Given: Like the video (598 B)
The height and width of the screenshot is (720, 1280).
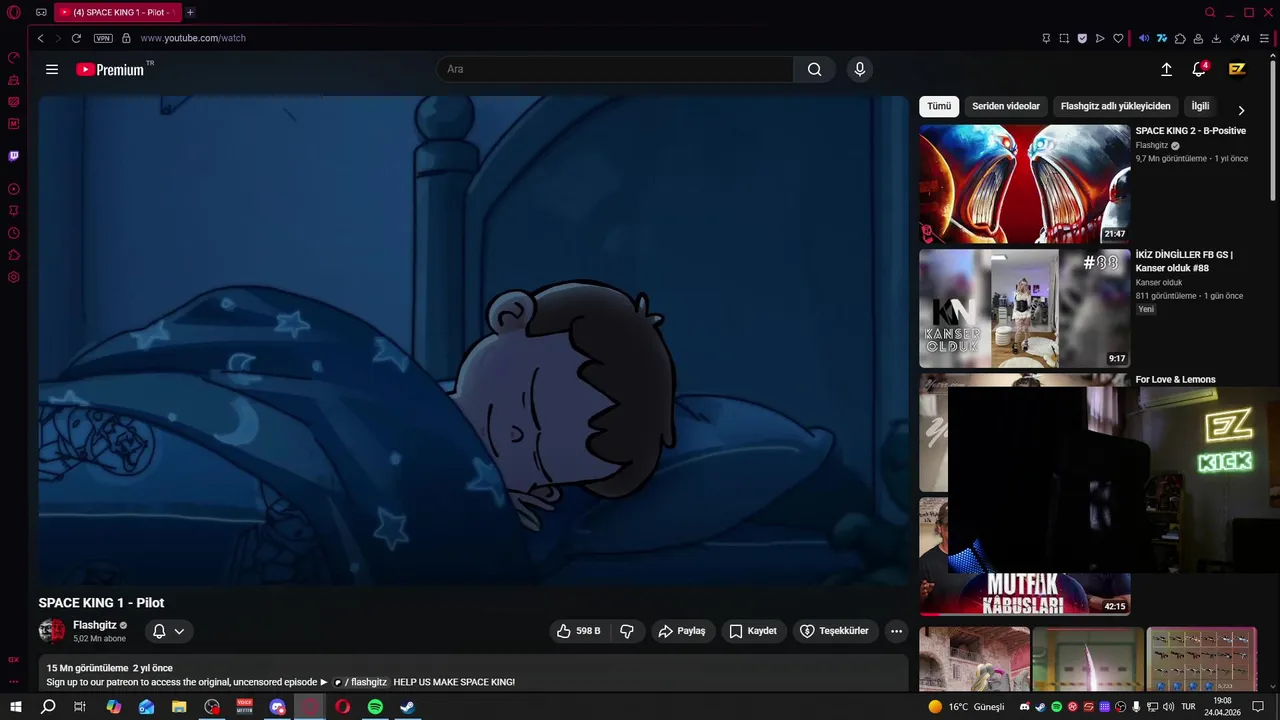Looking at the screenshot, I should [579, 631].
